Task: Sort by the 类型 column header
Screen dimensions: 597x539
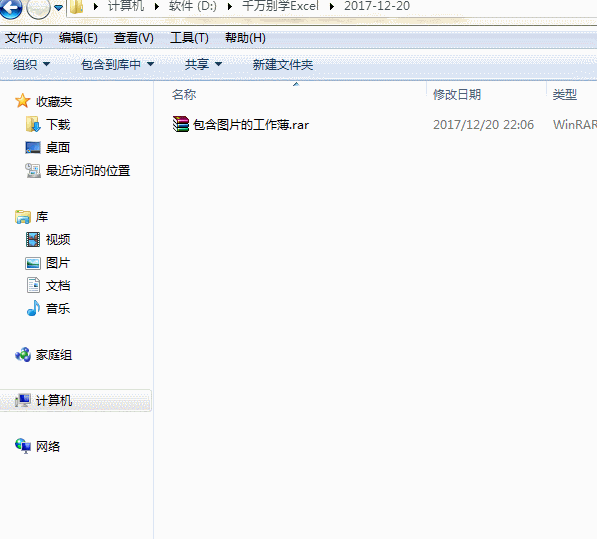Action: point(565,94)
